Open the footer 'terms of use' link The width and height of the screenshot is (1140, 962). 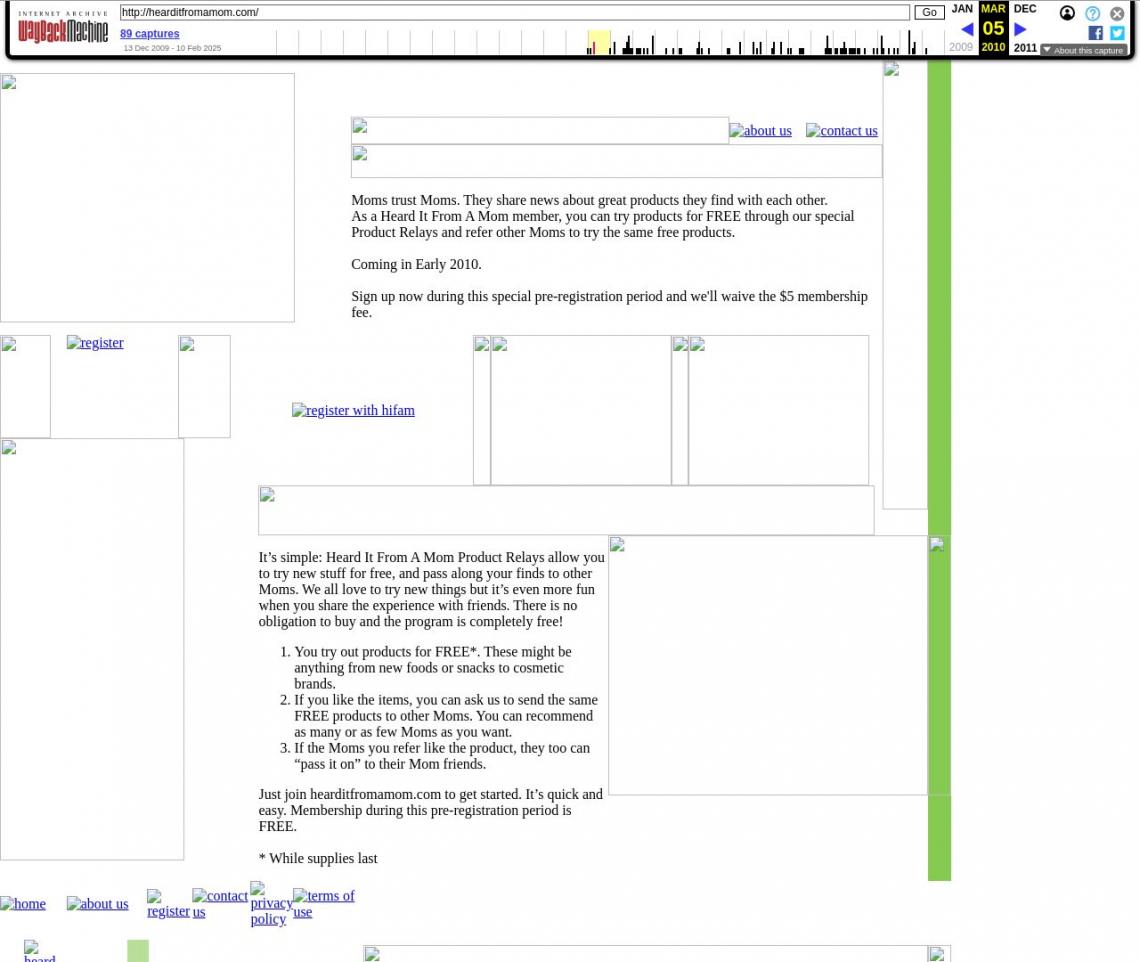pos(324,904)
